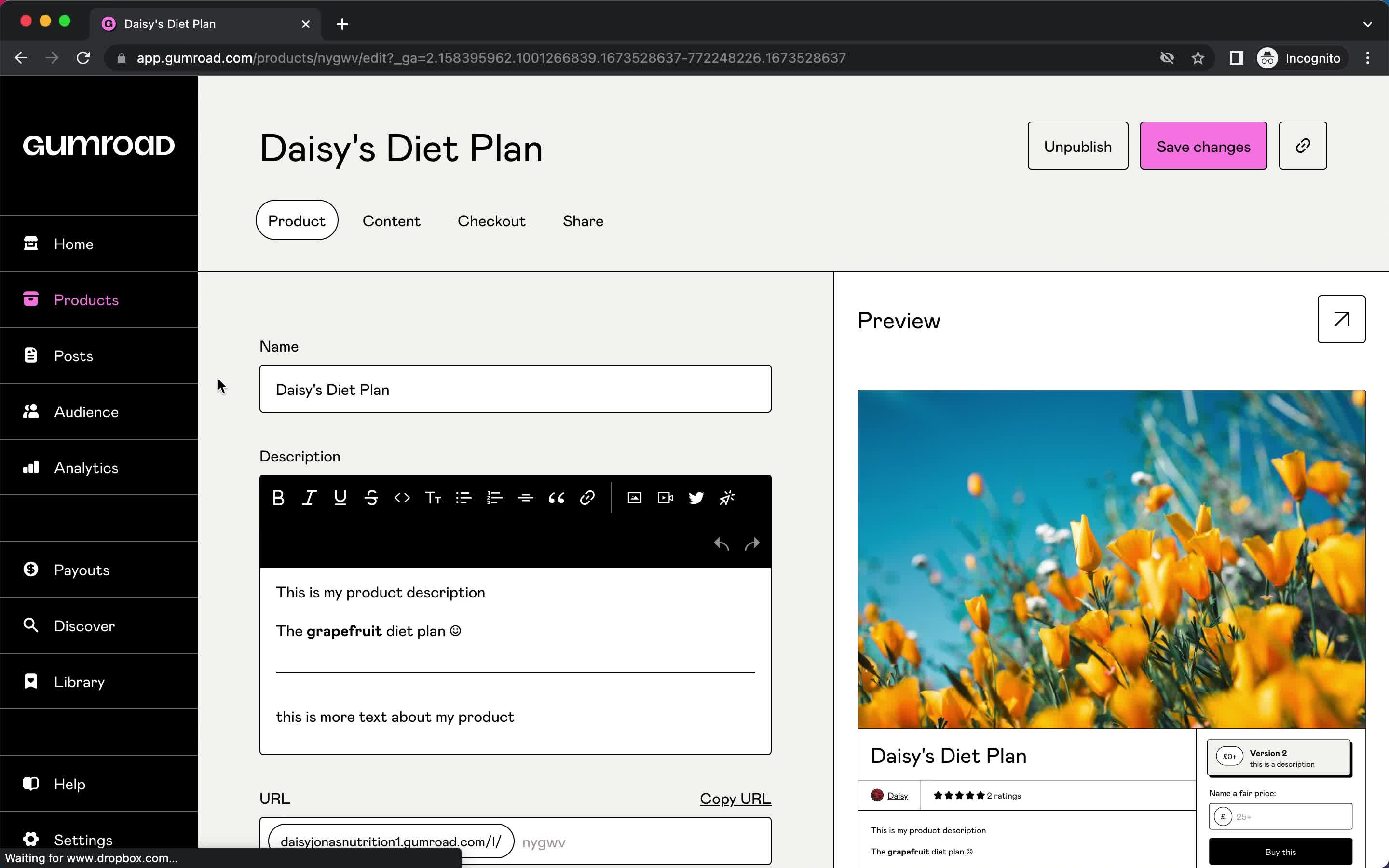
Task: Expand the Share tab options
Action: click(583, 220)
